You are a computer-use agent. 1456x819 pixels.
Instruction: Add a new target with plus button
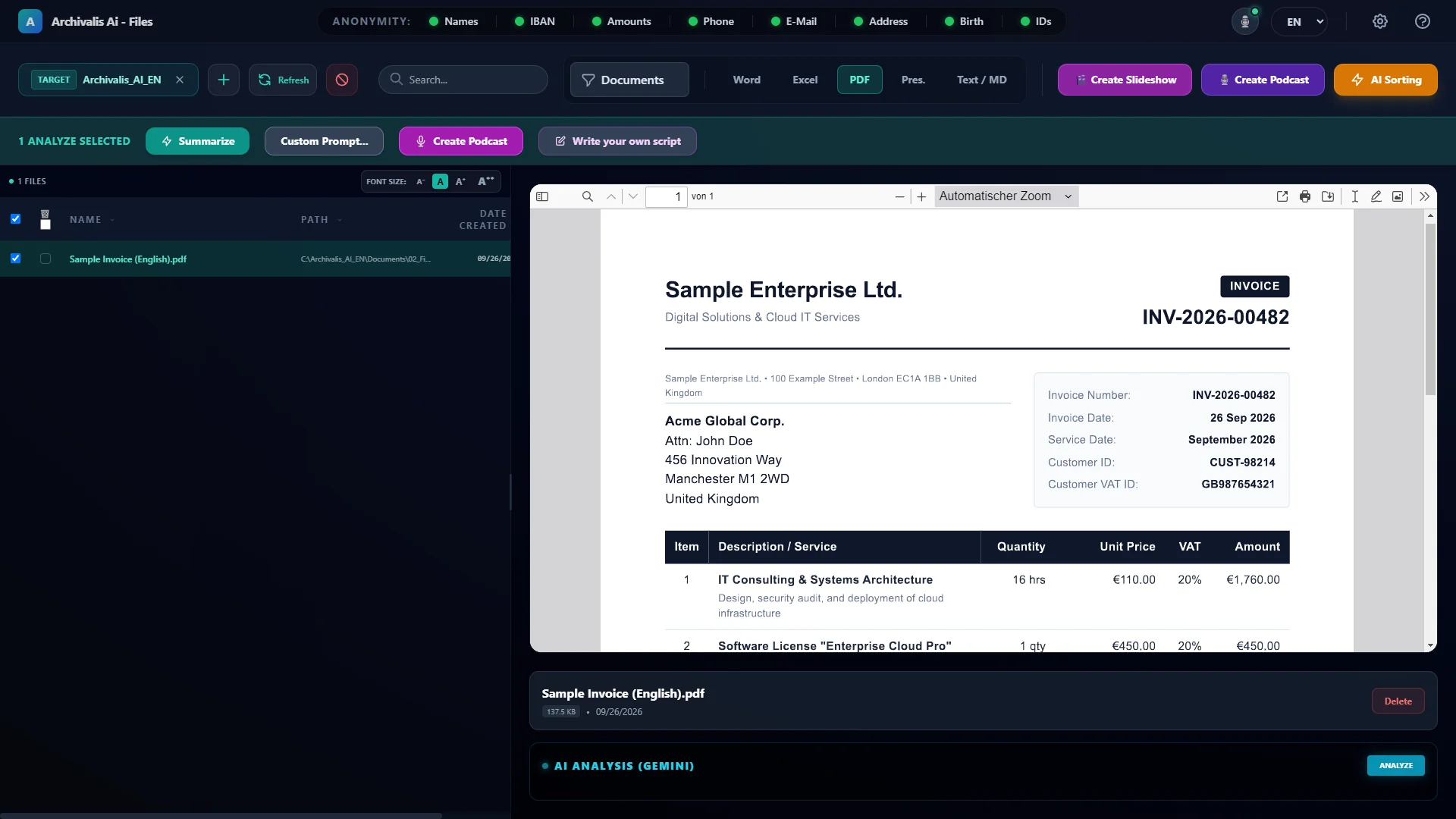click(224, 80)
